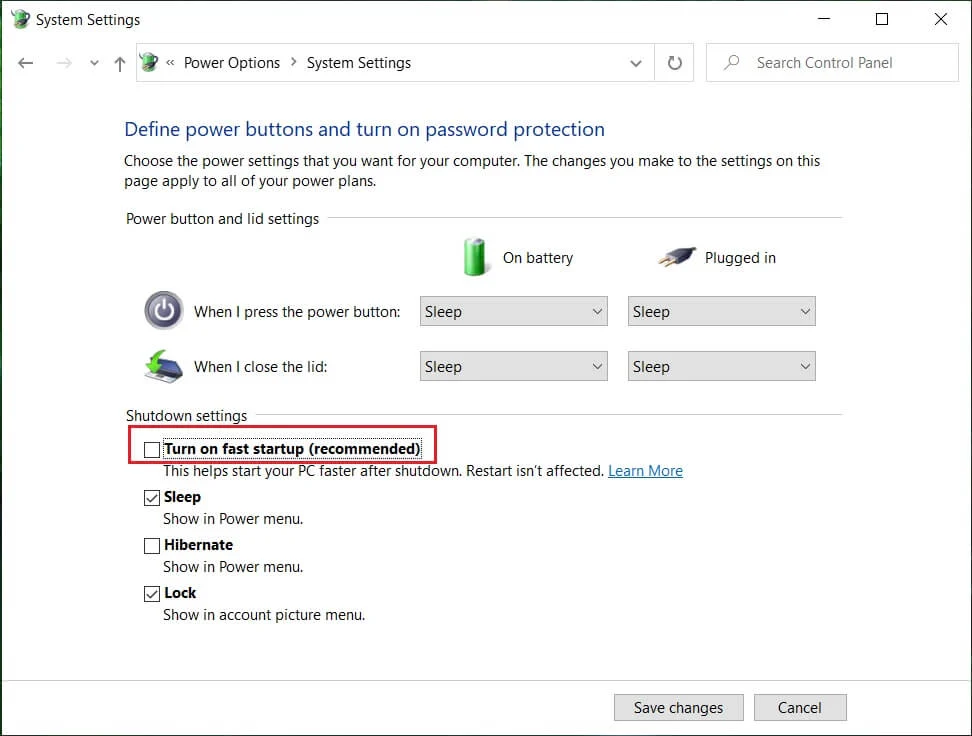This screenshot has height=736, width=972.
Task: Open the recent locations chevron
Action: (94, 63)
